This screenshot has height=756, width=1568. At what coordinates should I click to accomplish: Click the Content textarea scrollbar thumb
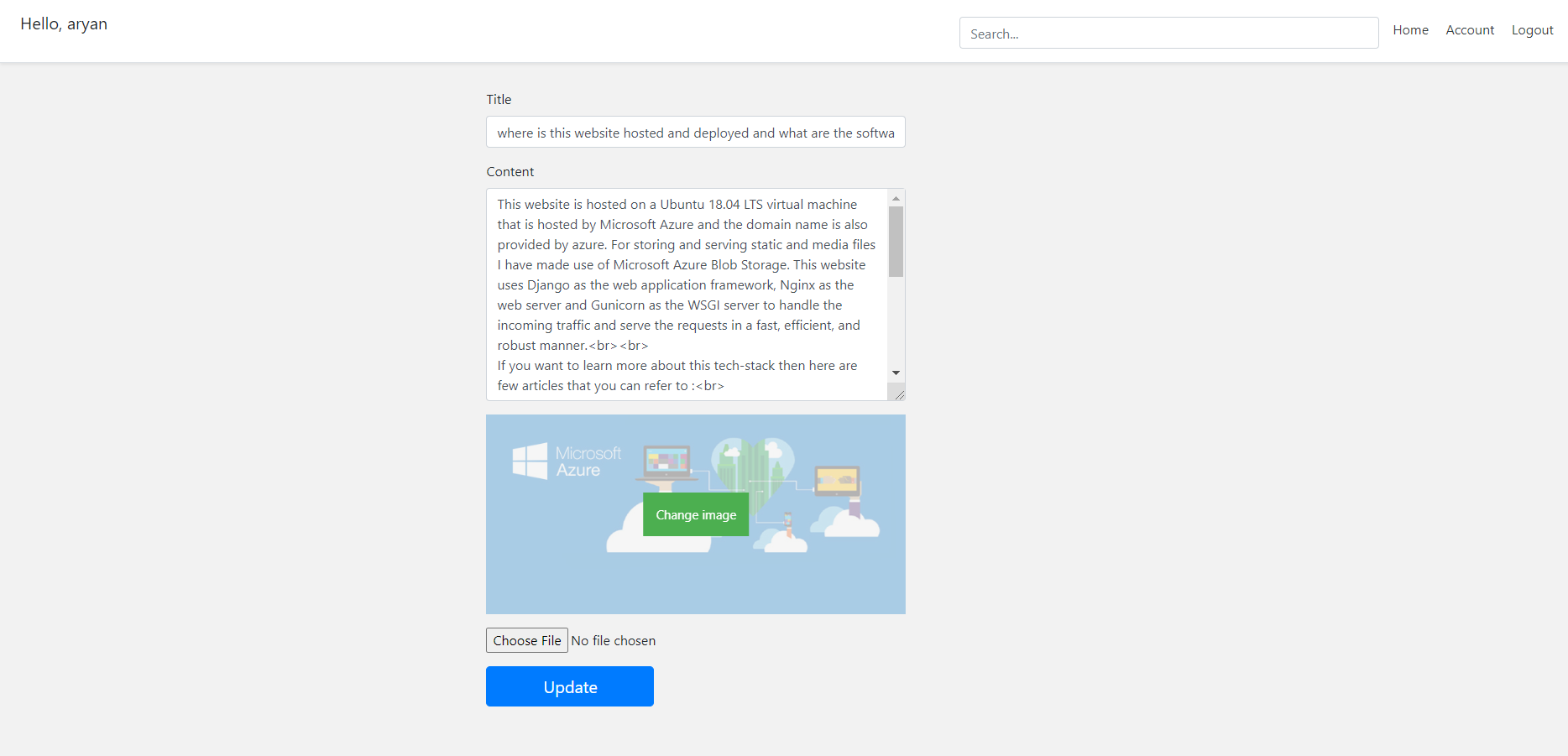pos(896,242)
